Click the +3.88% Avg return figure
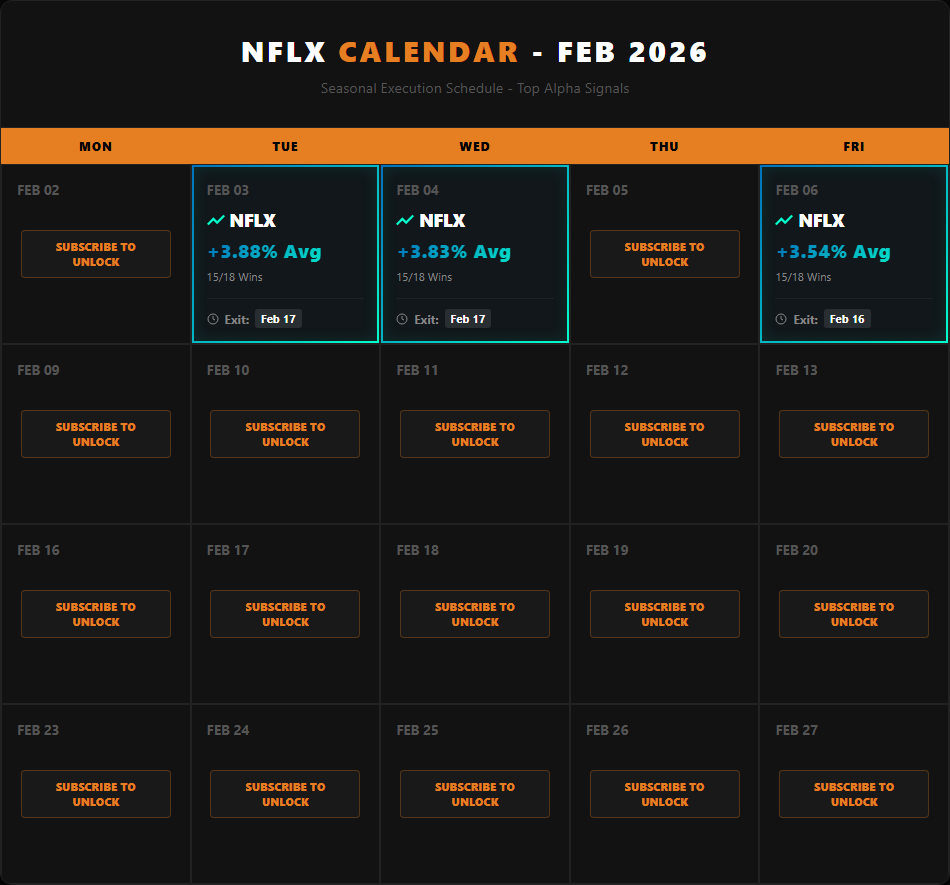 (x=264, y=252)
